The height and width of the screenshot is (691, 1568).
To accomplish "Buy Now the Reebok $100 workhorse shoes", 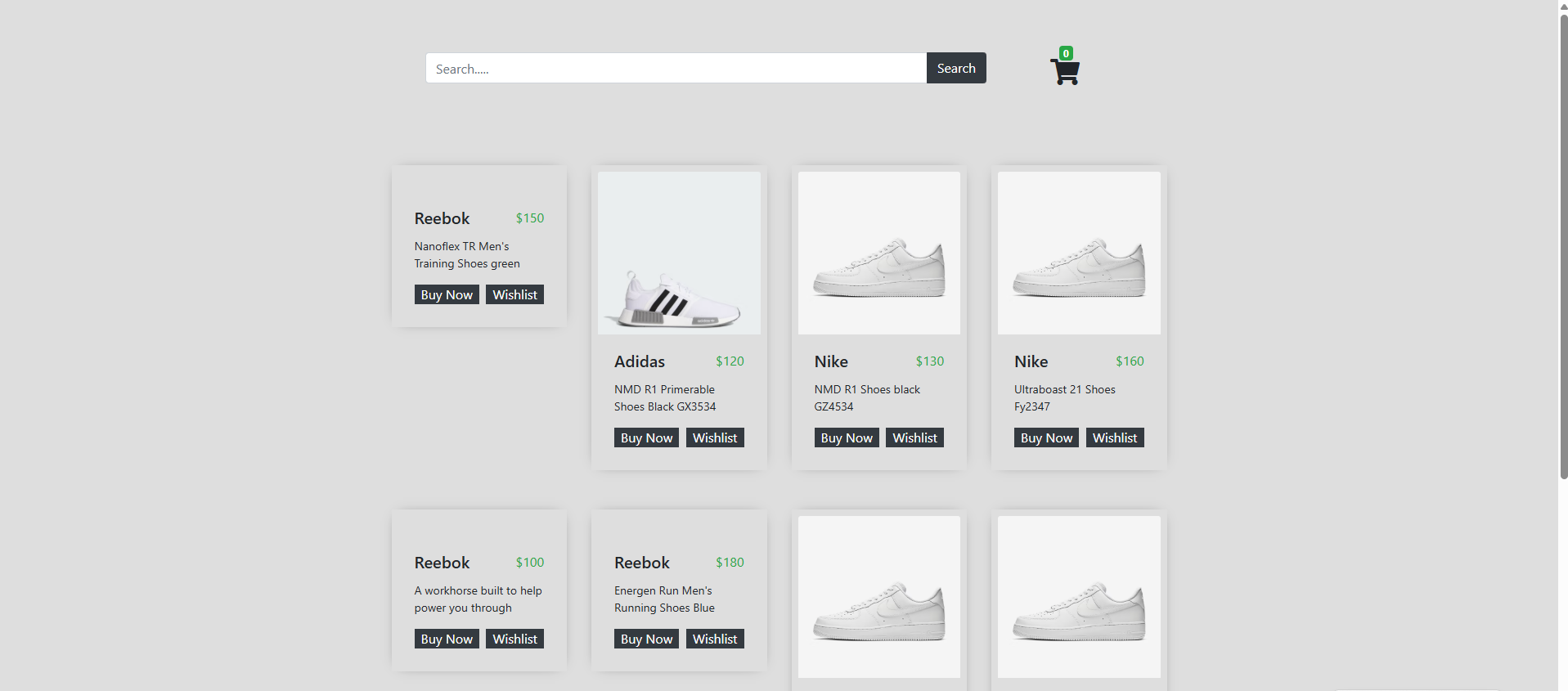I will point(447,639).
